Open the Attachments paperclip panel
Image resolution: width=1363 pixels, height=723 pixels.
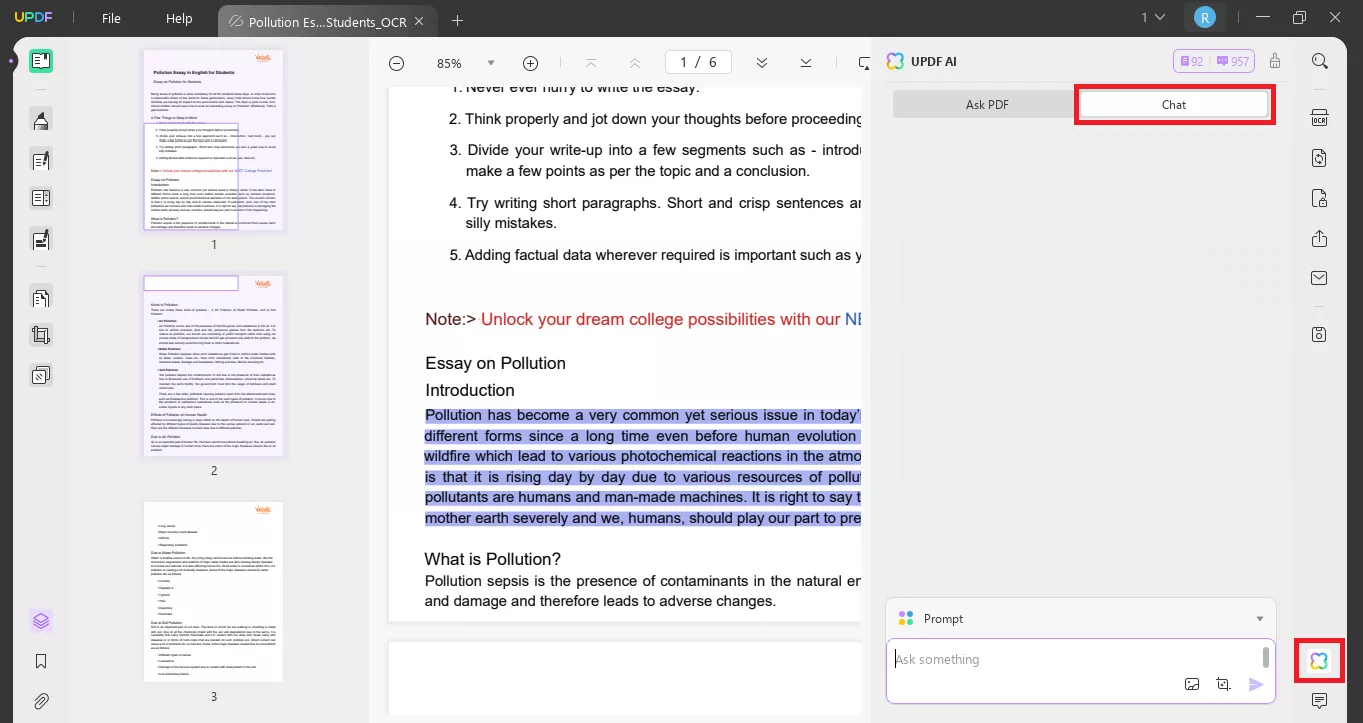click(41, 701)
